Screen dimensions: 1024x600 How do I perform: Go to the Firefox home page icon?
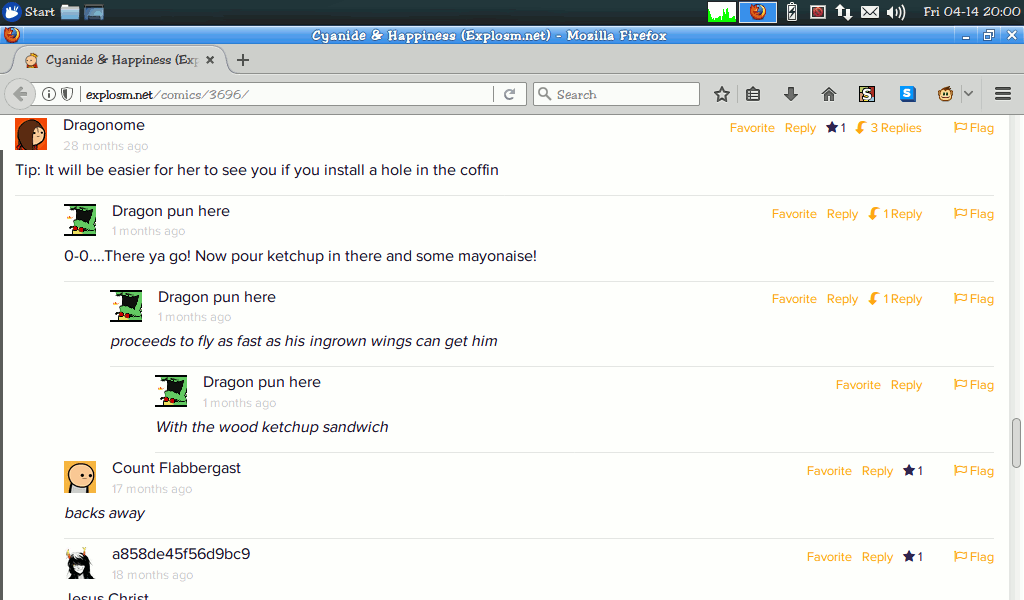829,95
